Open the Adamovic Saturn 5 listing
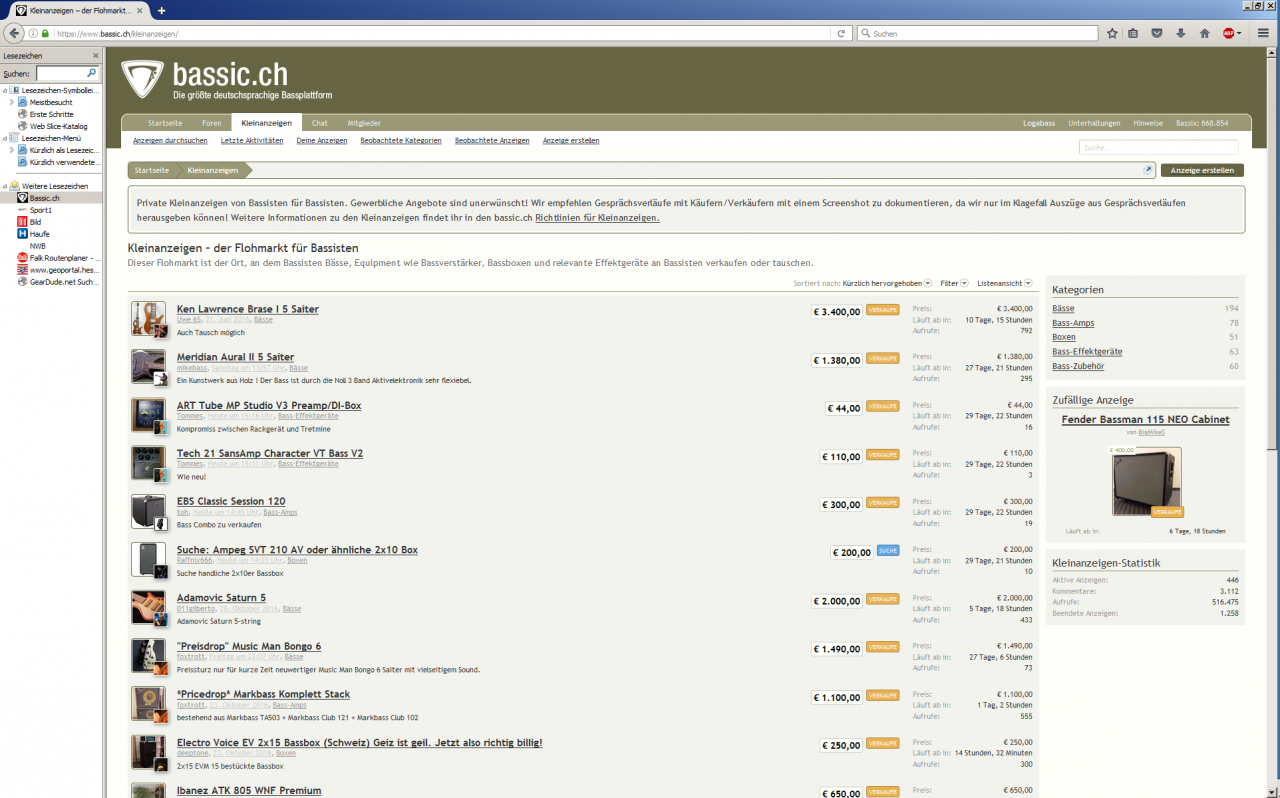 pyautogui.click(x=221, y=598)
